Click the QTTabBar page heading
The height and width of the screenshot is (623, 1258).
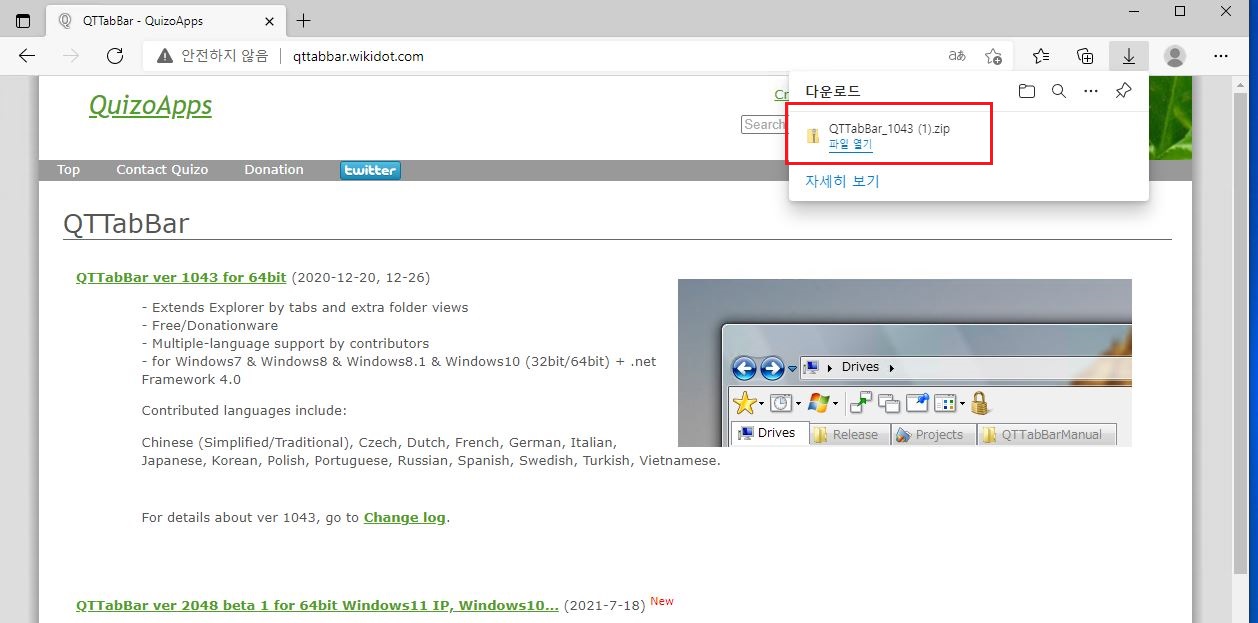[x=126, y=223]
